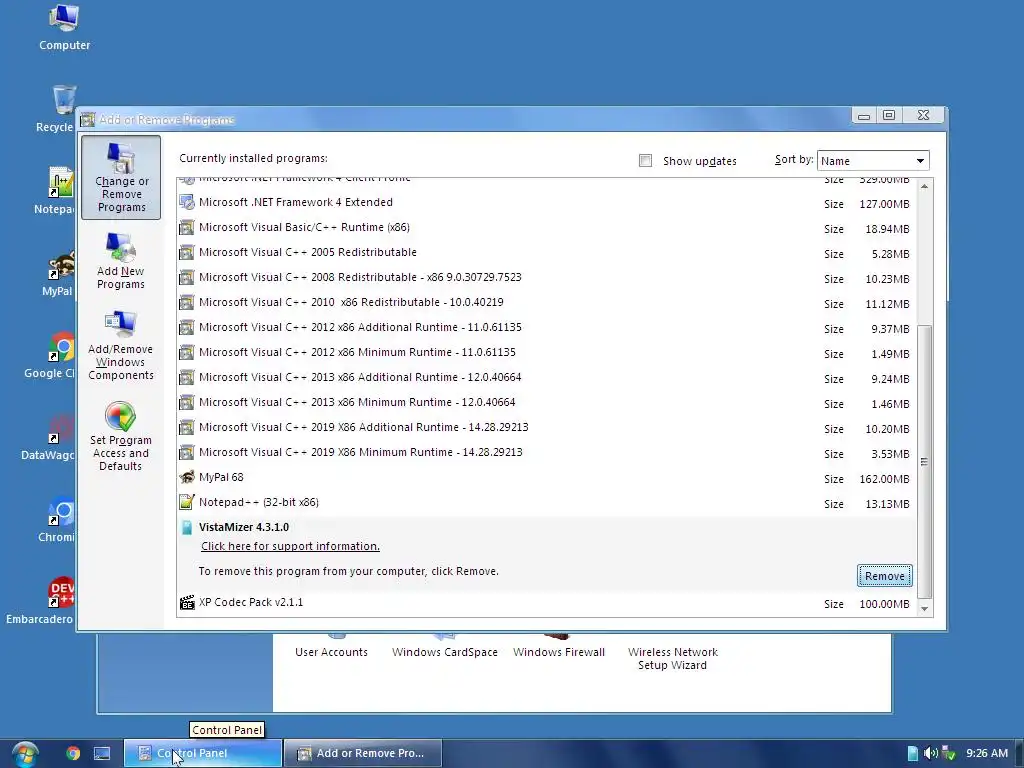Open User Accounts in Control Panel window
Viewport: 1024px width, 768px height.
[x=331, y=652]
